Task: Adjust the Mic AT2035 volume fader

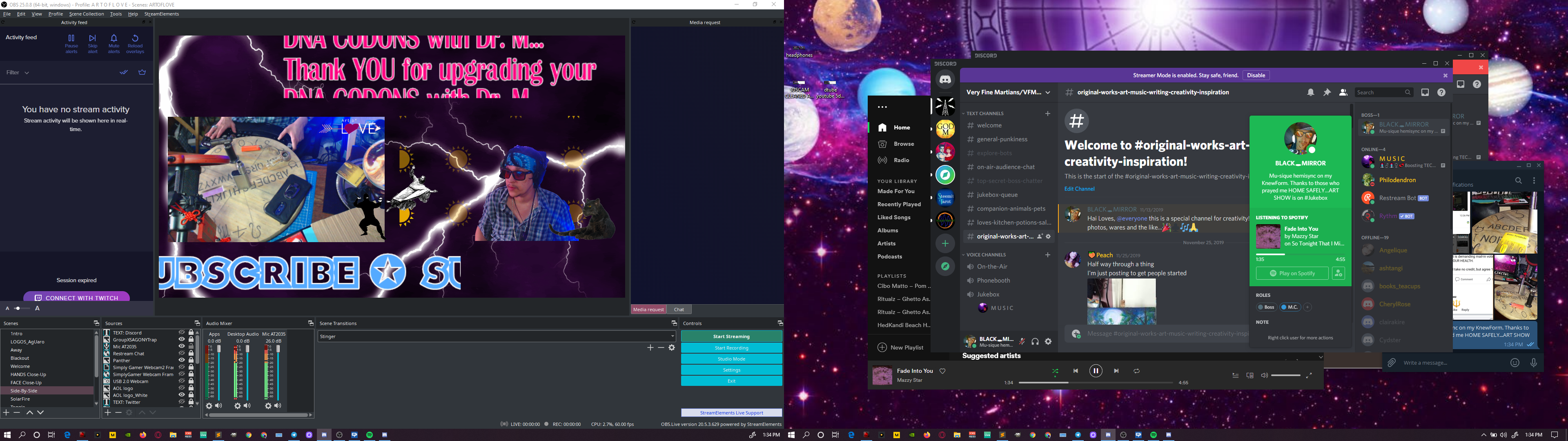Action: click(278, 349)
